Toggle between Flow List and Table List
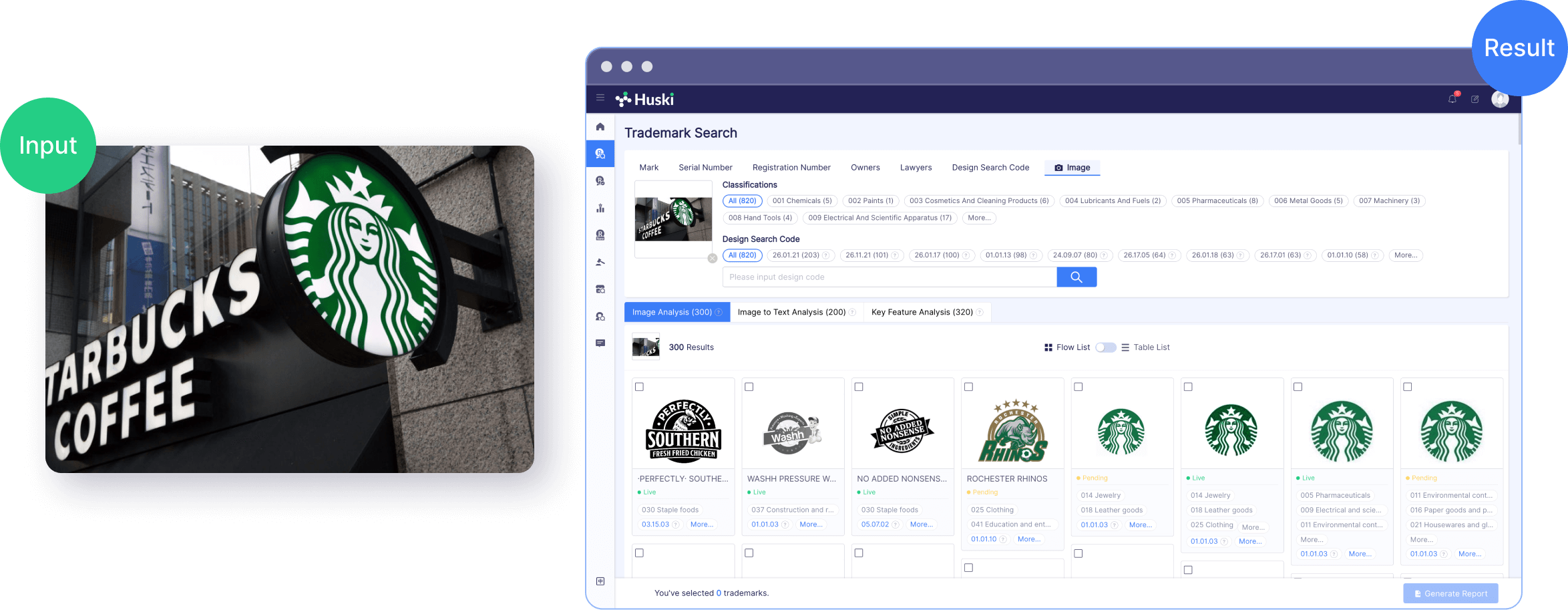 click(x=1106, y=347)
